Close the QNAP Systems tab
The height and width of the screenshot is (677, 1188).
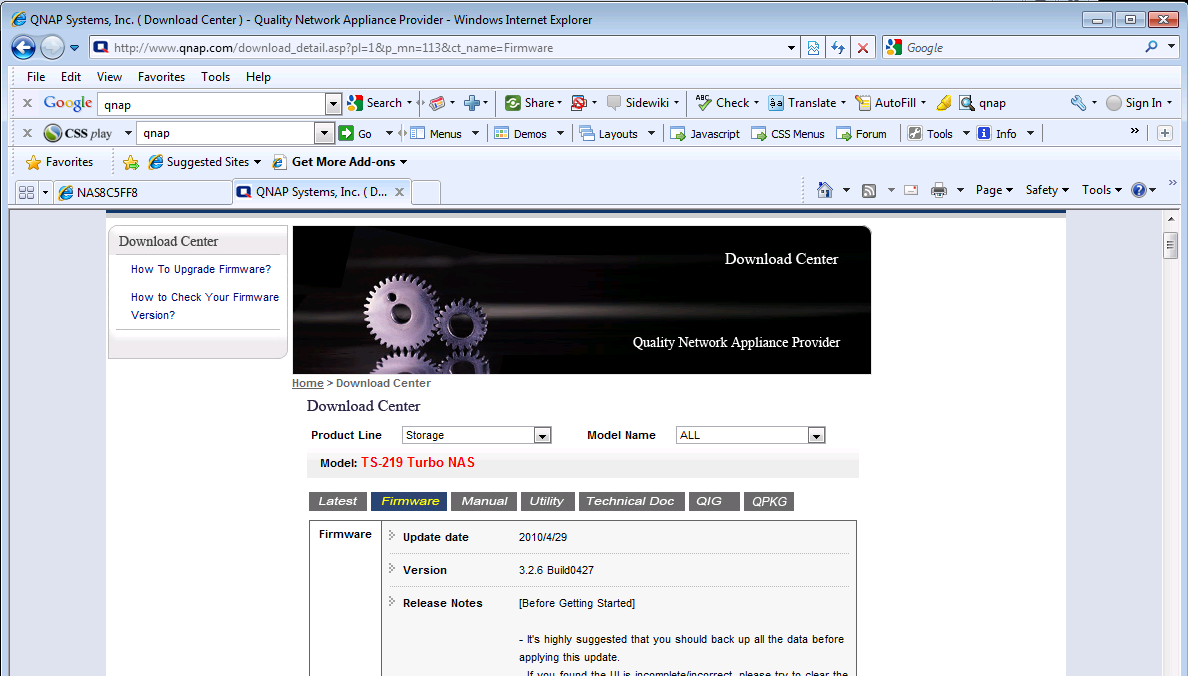coord(399,192)
